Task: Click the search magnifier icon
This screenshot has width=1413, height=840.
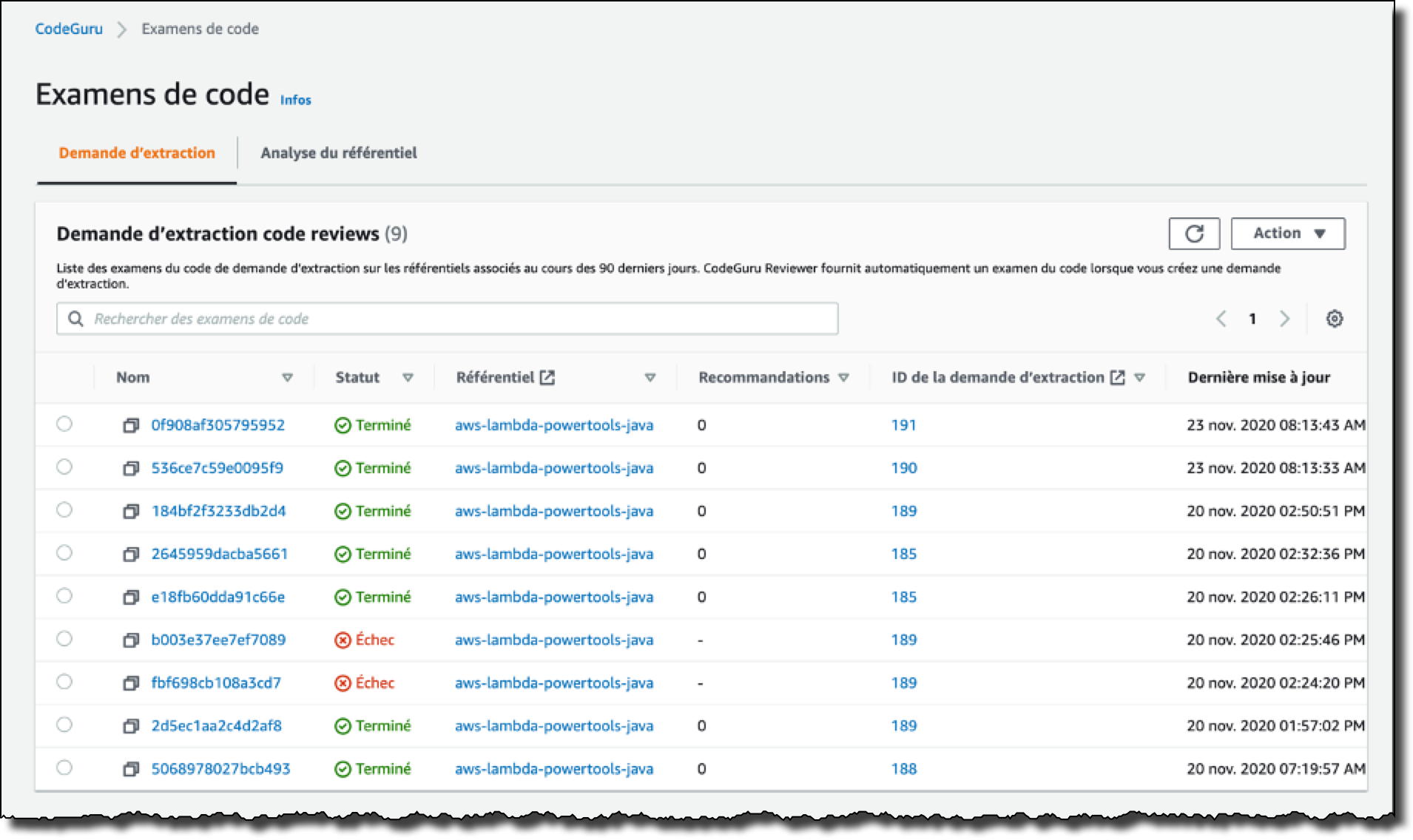Action: (x=75, y=319)
